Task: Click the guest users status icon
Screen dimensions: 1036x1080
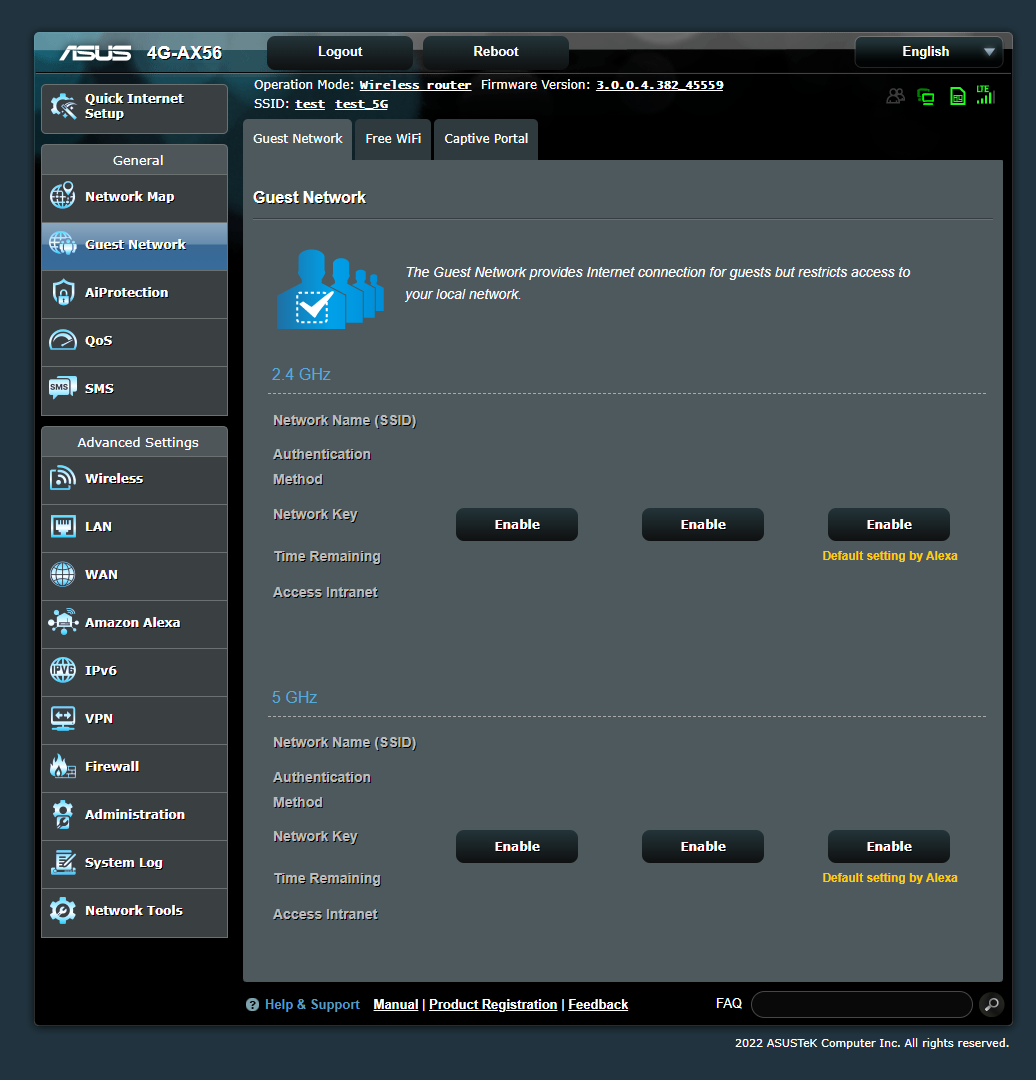Action: (895, 96)
